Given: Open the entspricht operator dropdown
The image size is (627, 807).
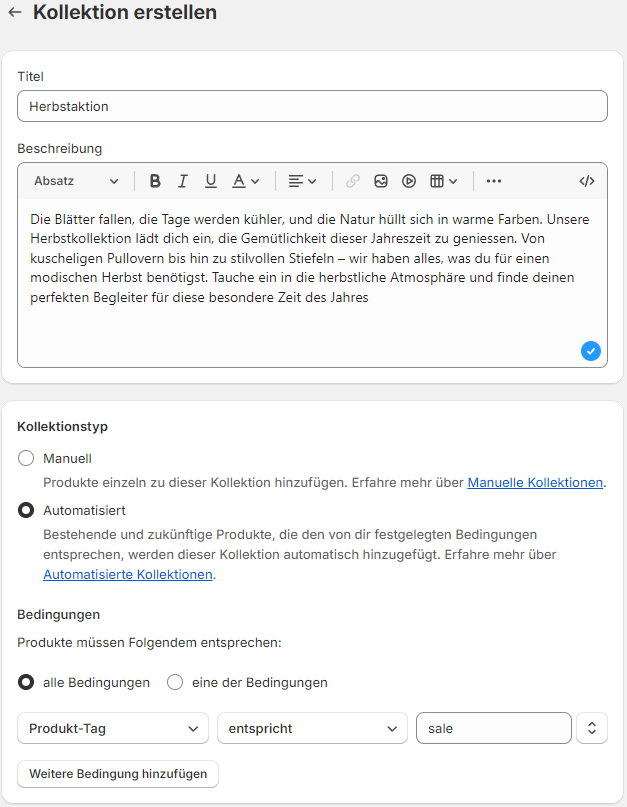Looking at the screenshot, I should tap(312, 728).
